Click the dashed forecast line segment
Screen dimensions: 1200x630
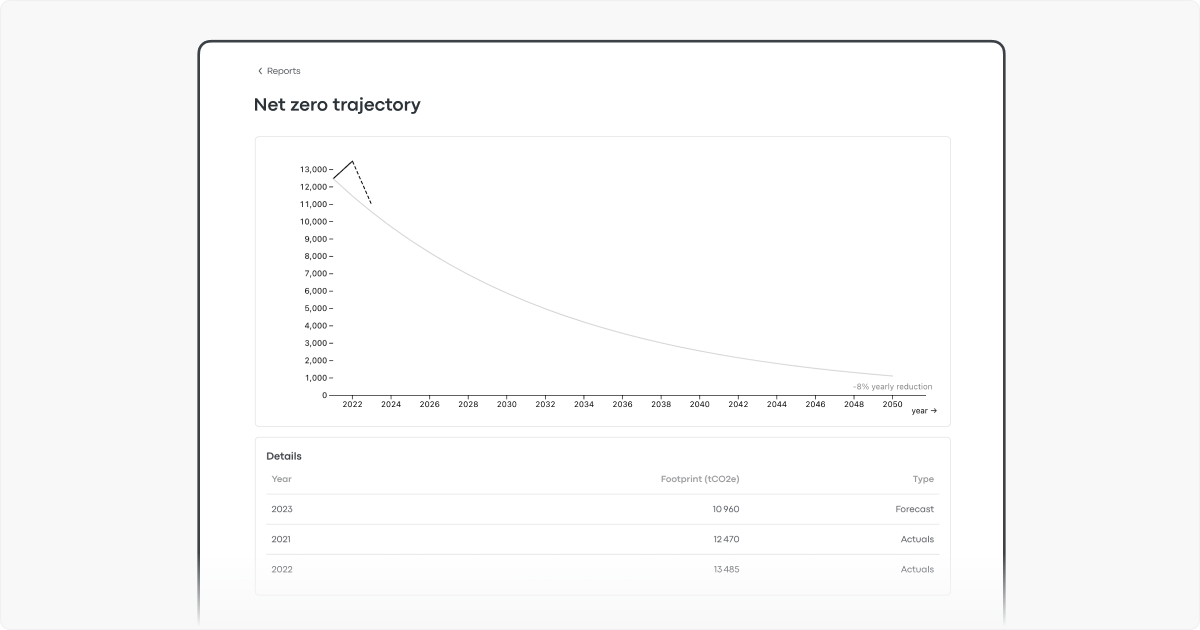coord(360,184)
